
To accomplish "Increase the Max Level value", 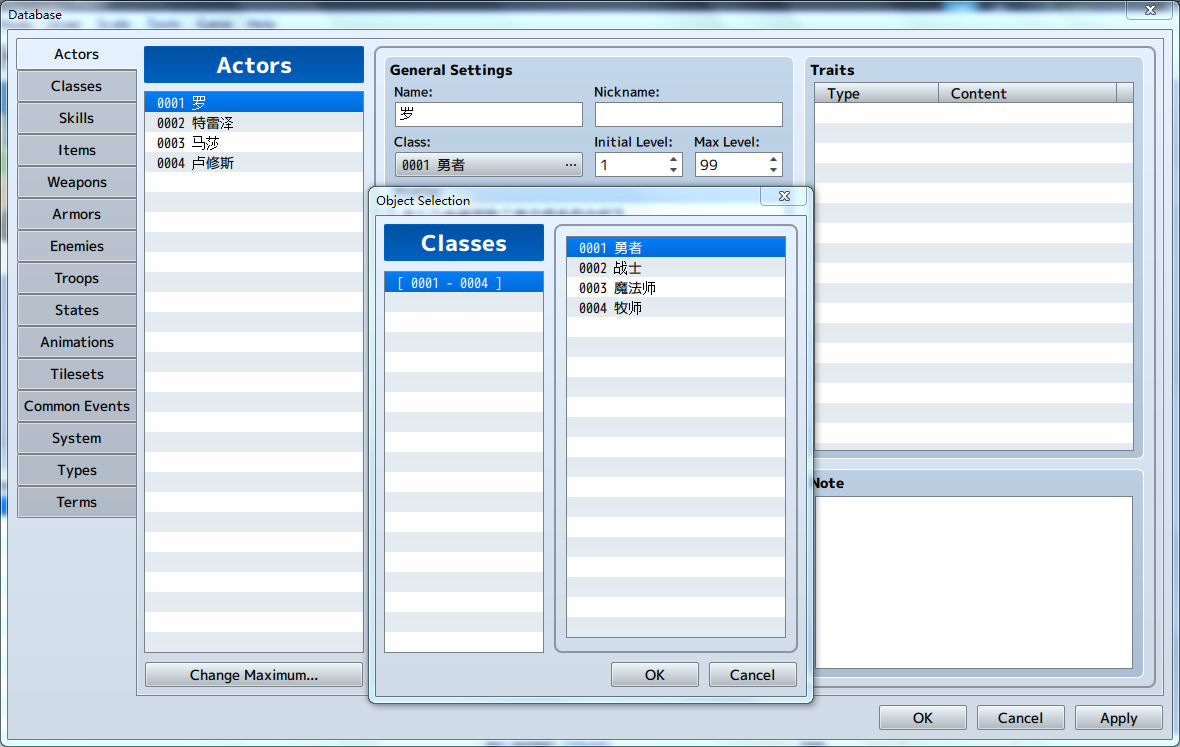I will (773, 159).
